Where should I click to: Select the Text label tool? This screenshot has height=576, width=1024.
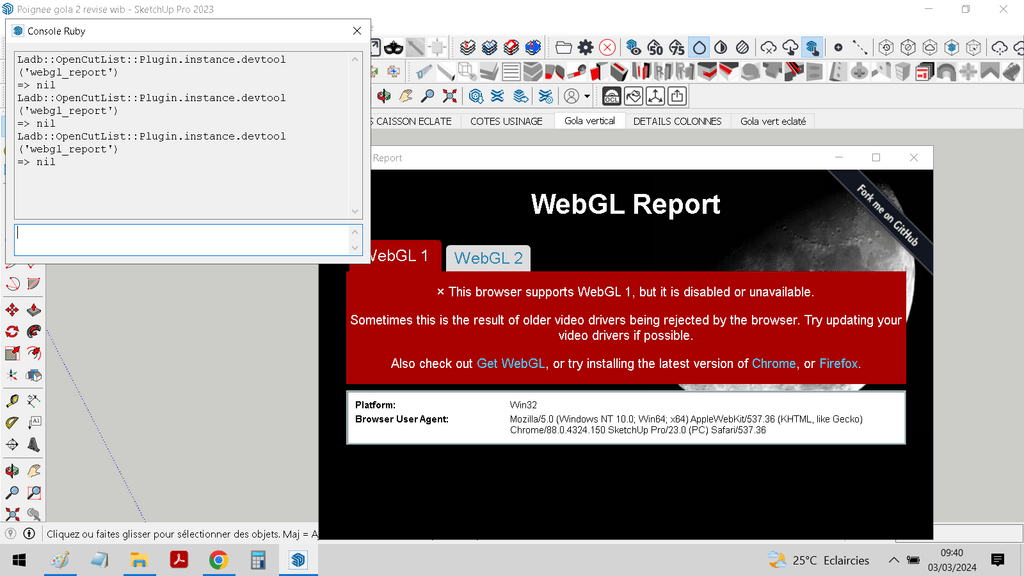tap(34, 423)
